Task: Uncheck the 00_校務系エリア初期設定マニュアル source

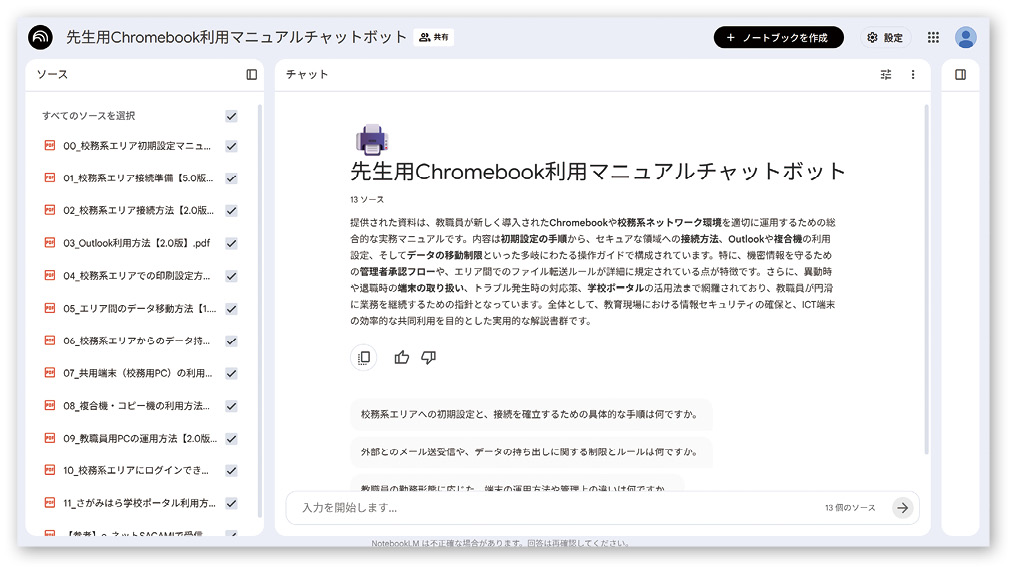Action: (x=231, y=146)
